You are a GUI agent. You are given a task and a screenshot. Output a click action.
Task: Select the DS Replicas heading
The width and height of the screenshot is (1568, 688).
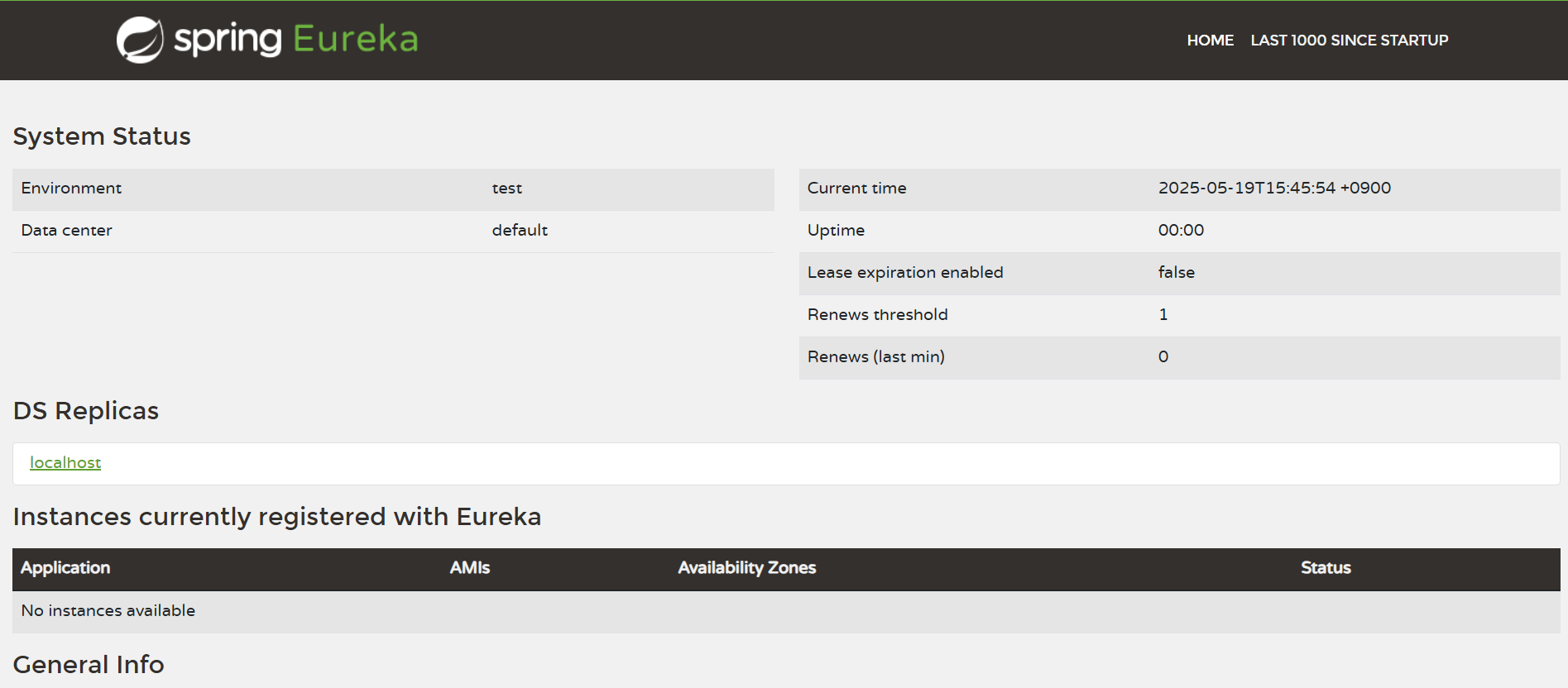coord(86,410)
